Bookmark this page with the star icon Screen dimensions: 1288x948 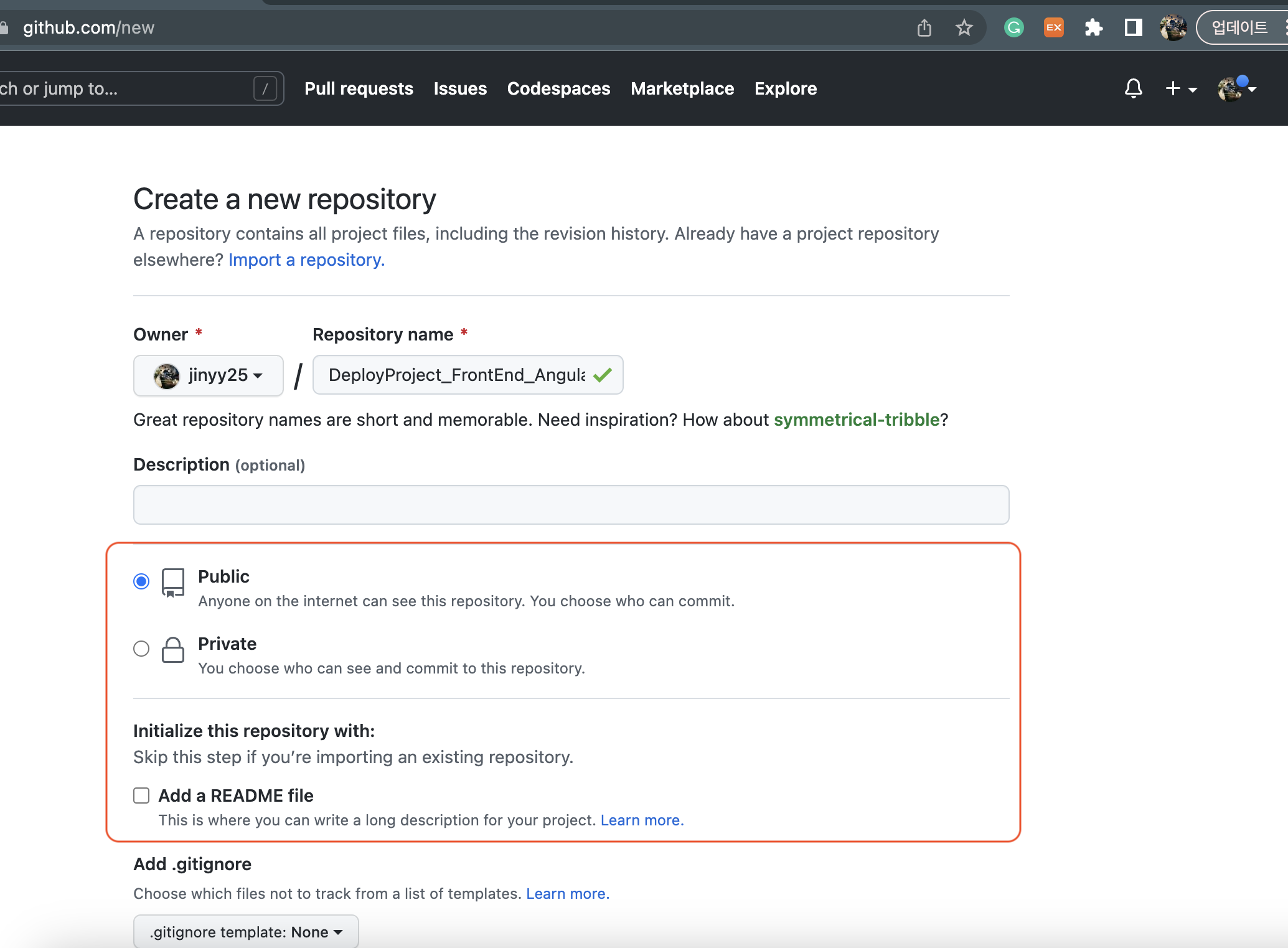(x=964, y=27)
